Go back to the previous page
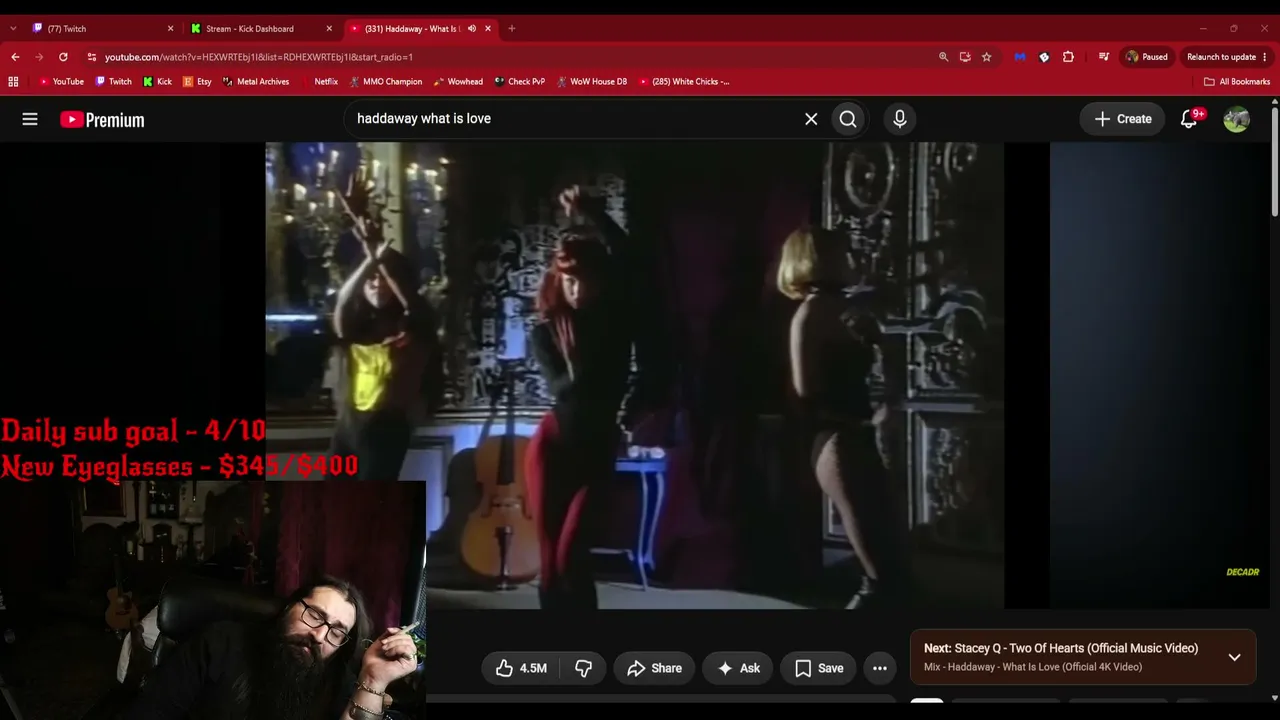1280x720 pixels. (x=15, y=57)
